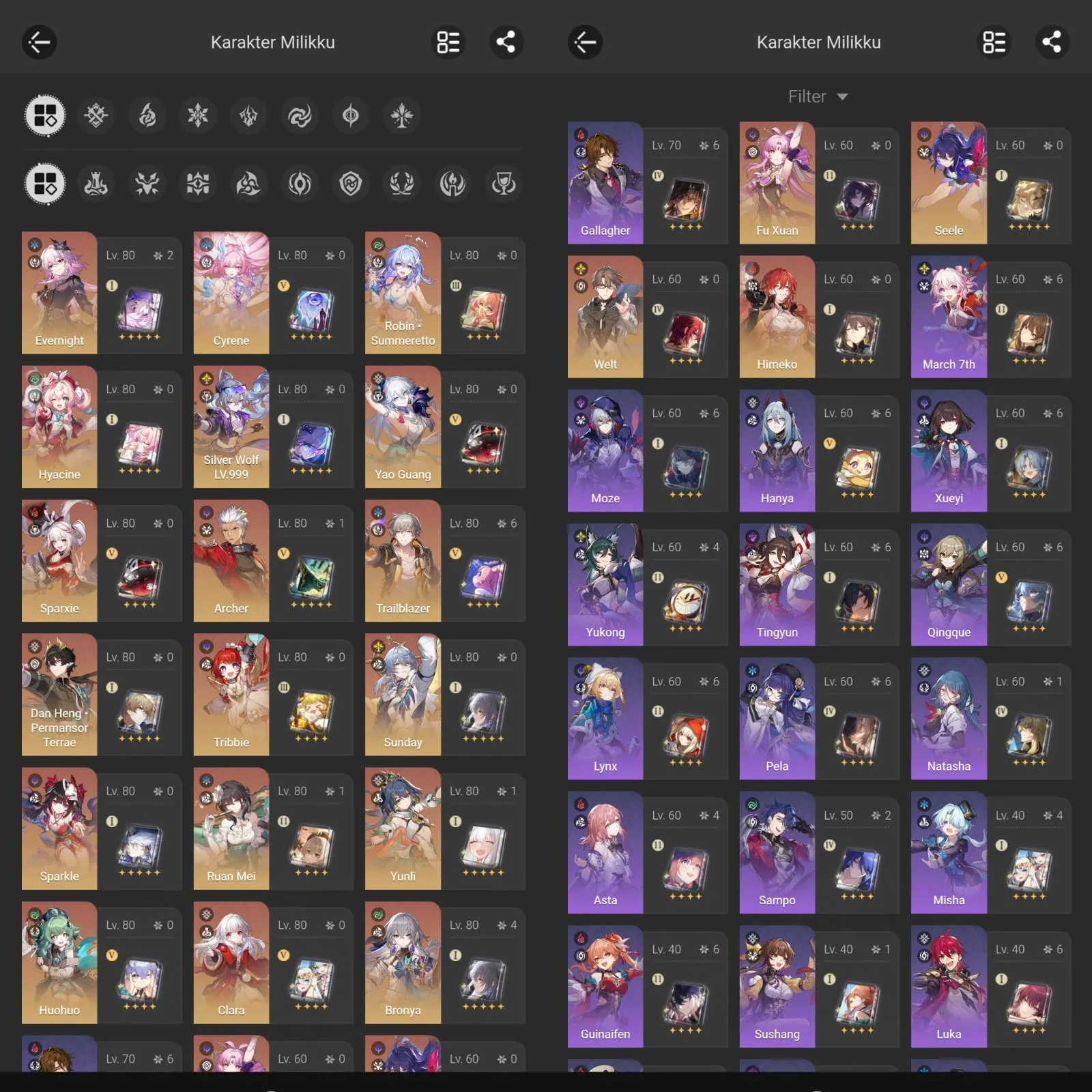Screen dimensions: 1092x1092
Task: Select the Elation goblet path filter icon
Action: tap(504, 184)
